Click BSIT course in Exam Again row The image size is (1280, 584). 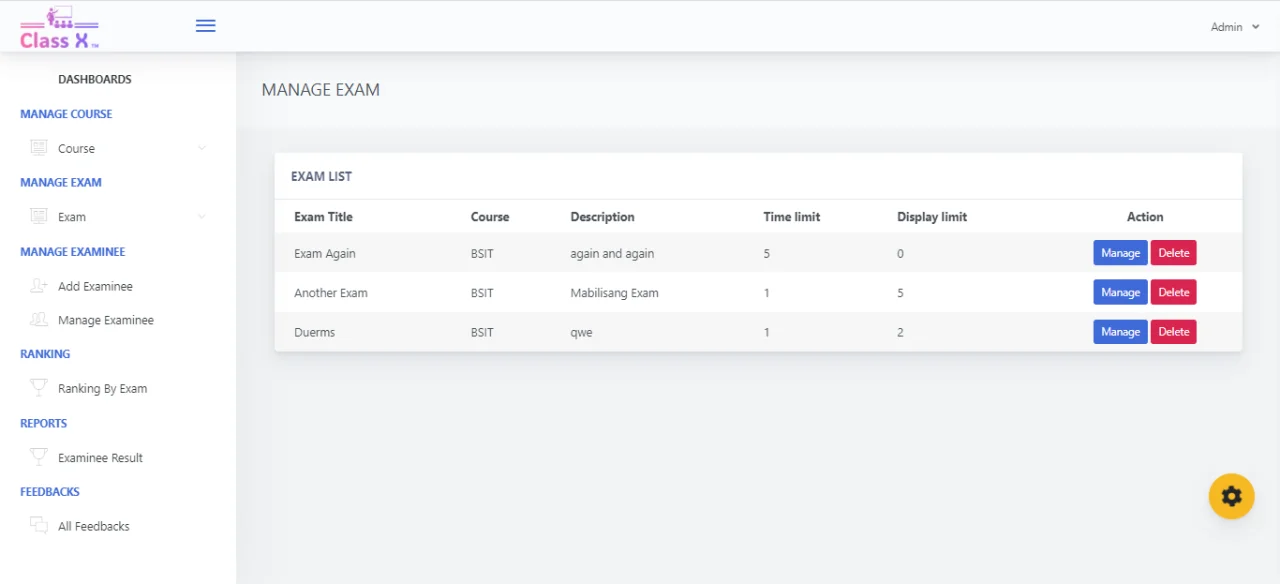(482, 254)
